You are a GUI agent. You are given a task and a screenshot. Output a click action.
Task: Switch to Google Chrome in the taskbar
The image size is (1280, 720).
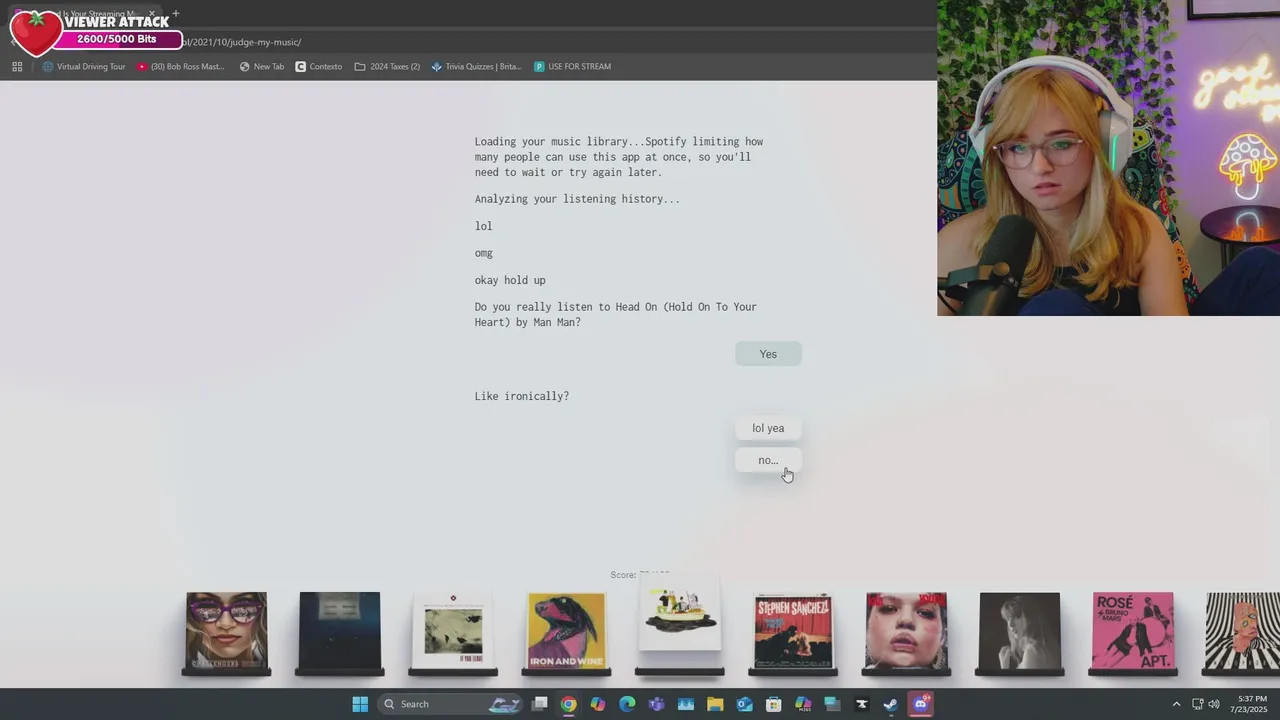point(568,704)
